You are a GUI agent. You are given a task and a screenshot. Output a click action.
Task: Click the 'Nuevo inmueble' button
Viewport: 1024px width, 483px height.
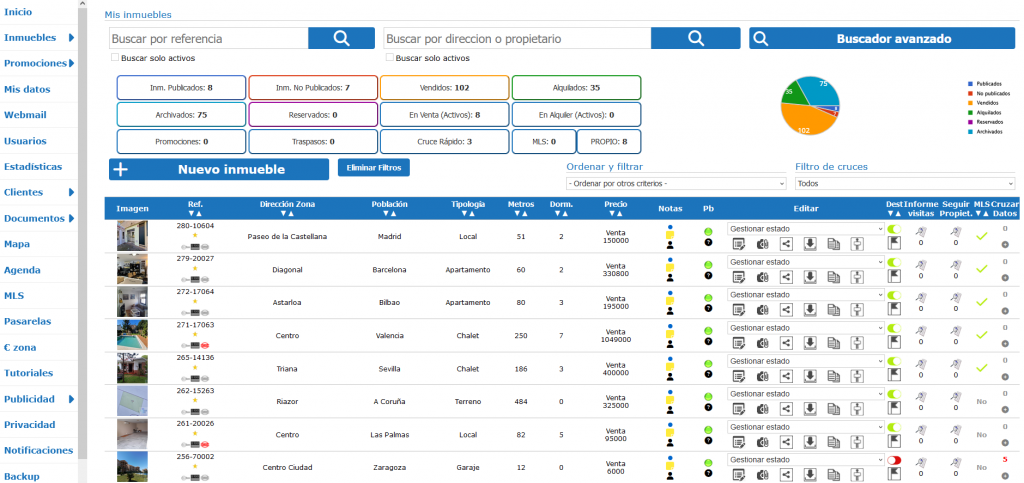218,169
